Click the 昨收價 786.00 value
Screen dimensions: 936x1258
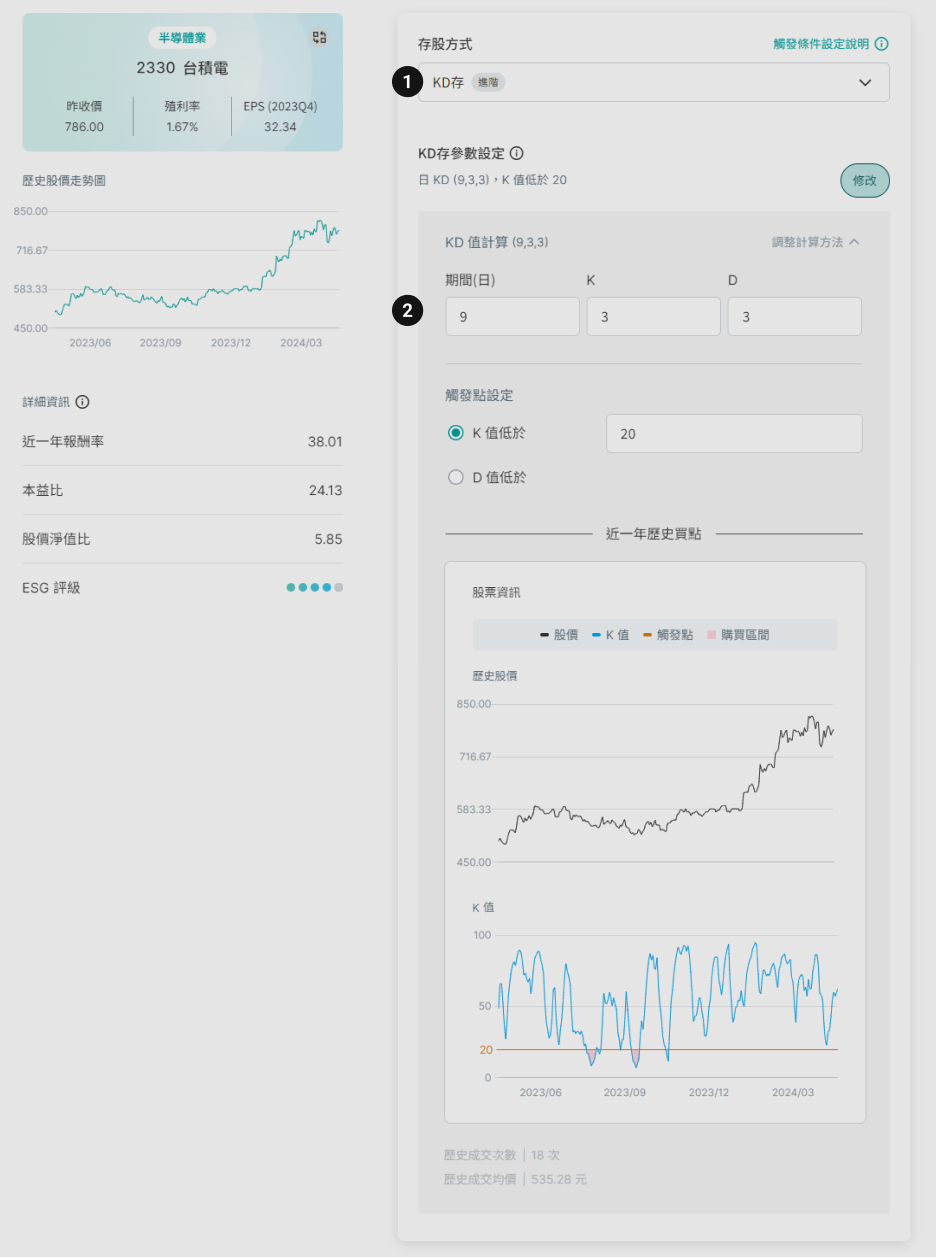(84, 127)
